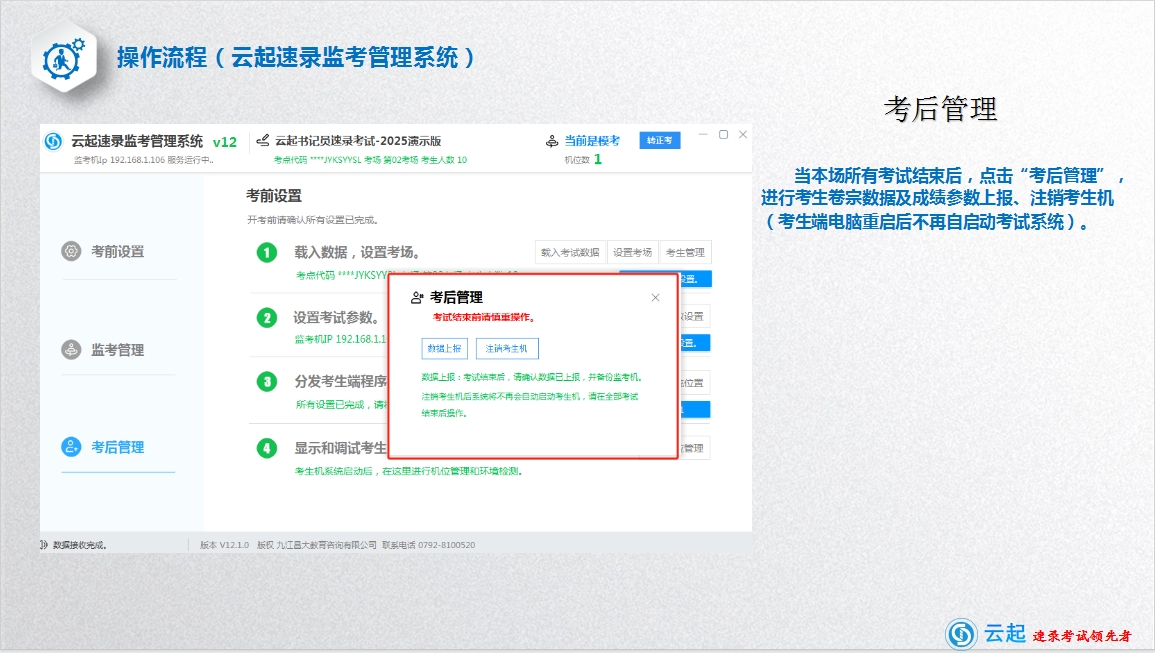Click the step text 设置考试参数
1155x653 pixels.
pyautogui.click(x=336, y=318)
